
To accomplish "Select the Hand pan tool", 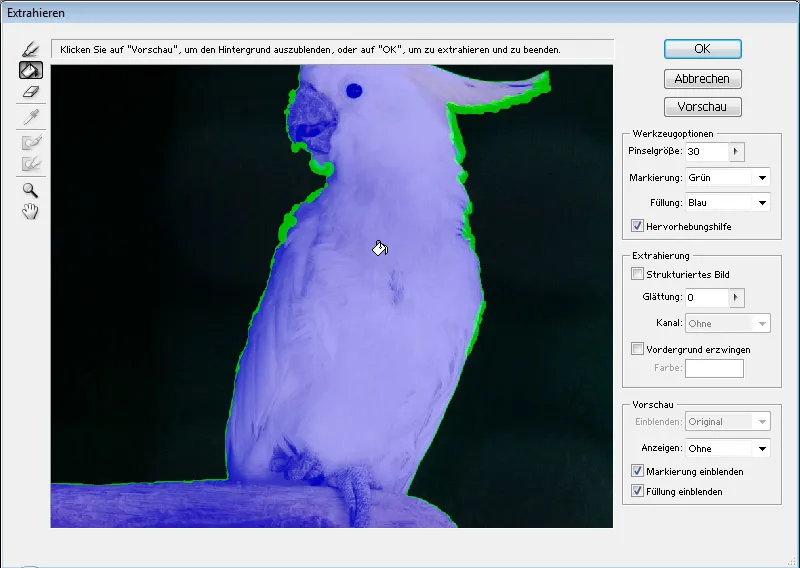I will coord(31,211).
